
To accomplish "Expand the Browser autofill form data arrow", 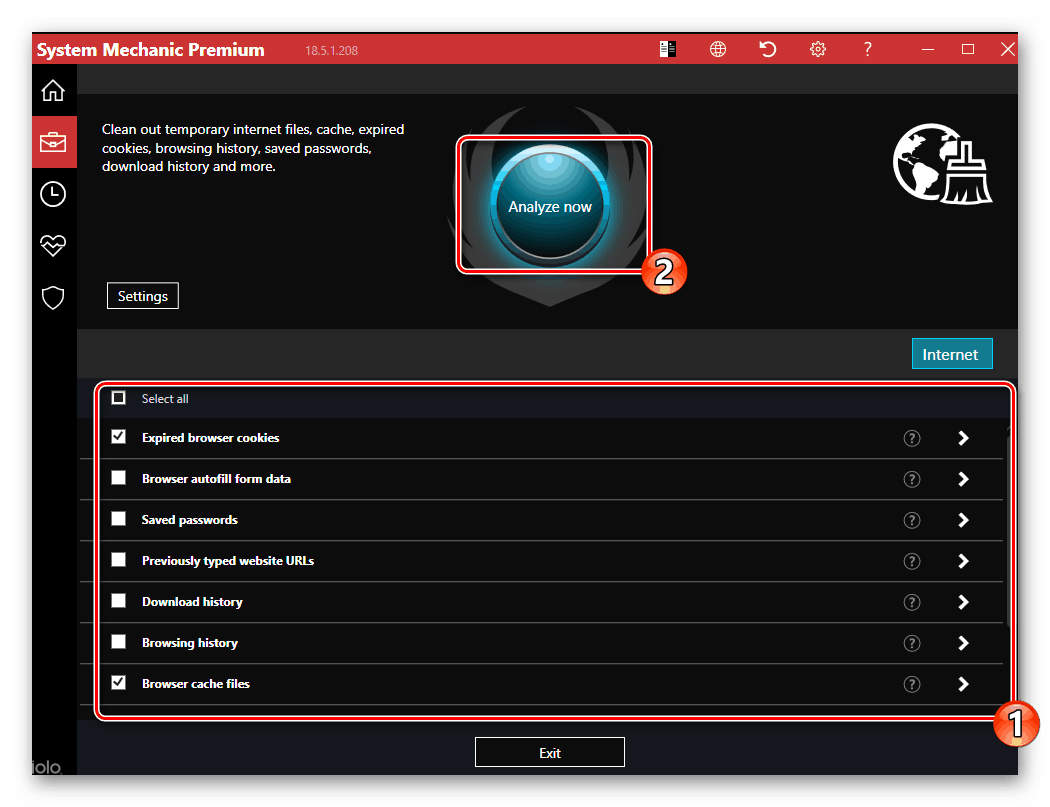I will 963,480.
